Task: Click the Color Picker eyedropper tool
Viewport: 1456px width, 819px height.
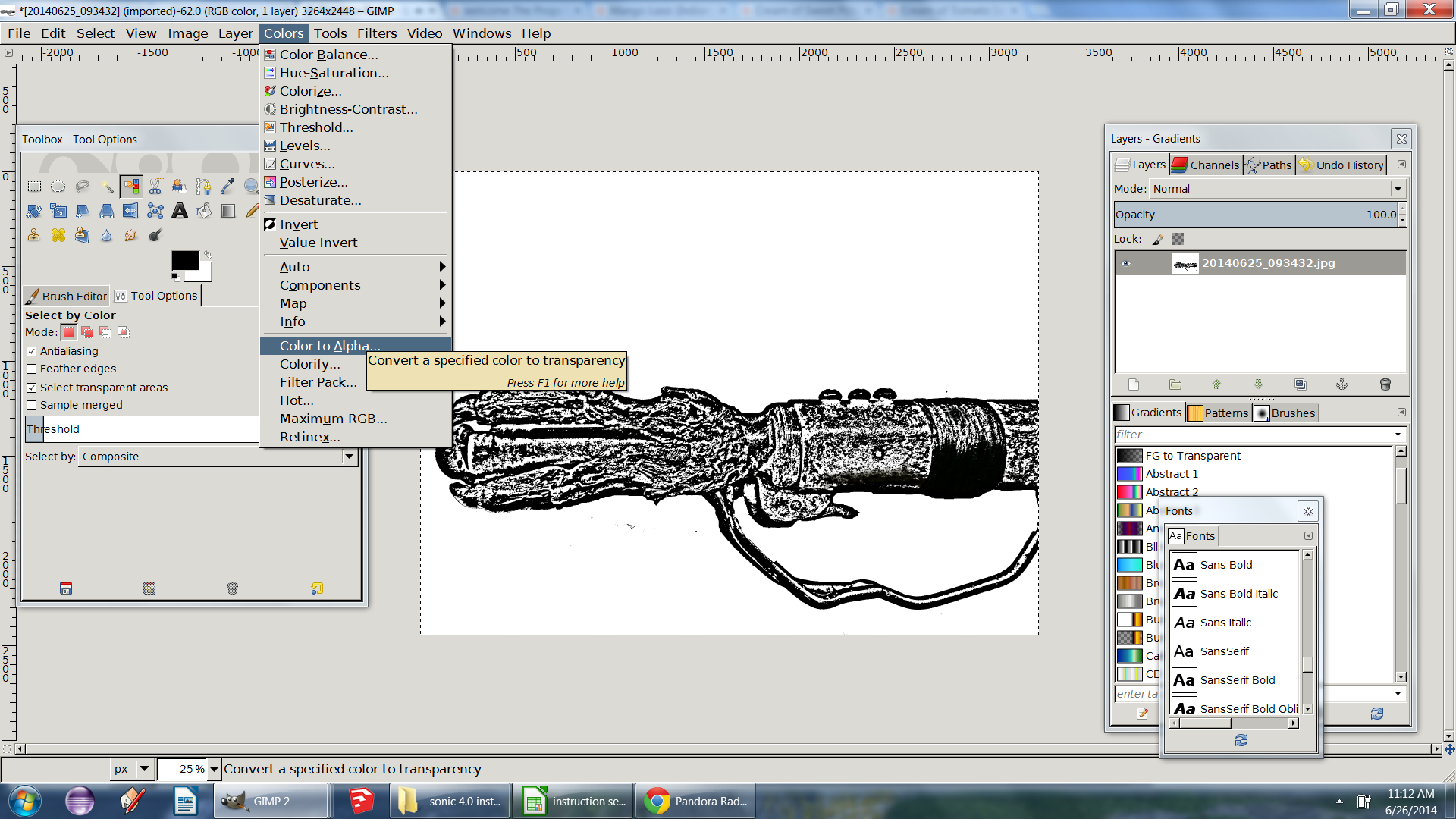Action: click(x=227, y=187)
